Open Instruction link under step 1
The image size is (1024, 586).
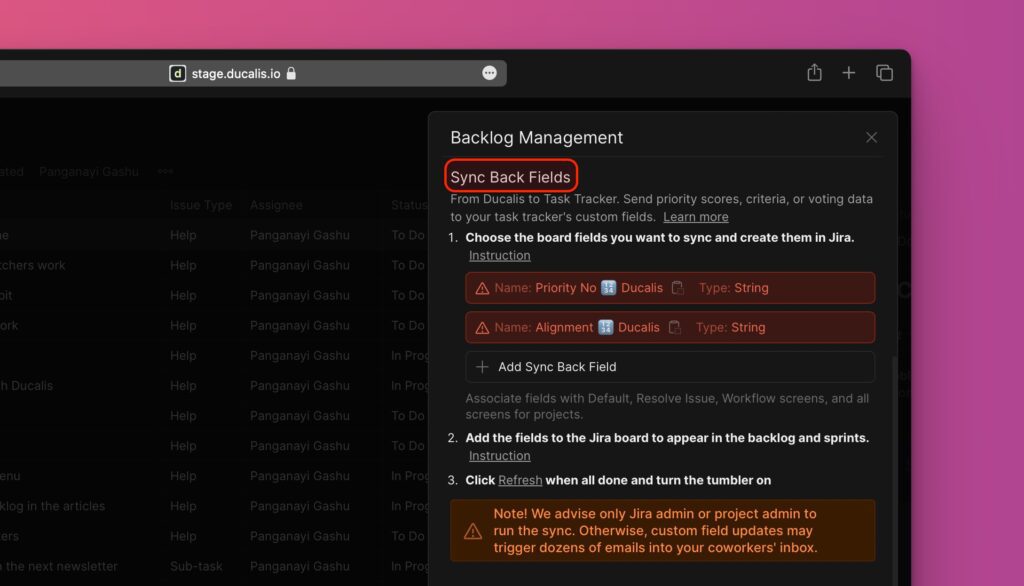(500, 255)
